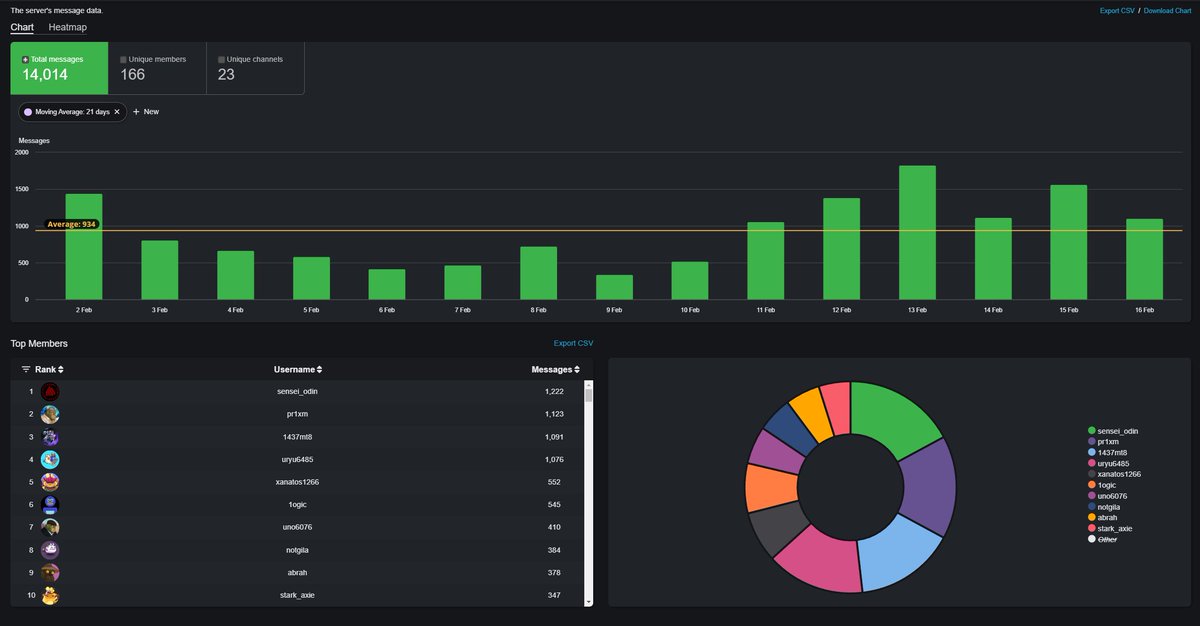Viewport: 1200px width, 626px height.
Task: Click Export CSV above the Top Members table
Action: coord(575,342)
